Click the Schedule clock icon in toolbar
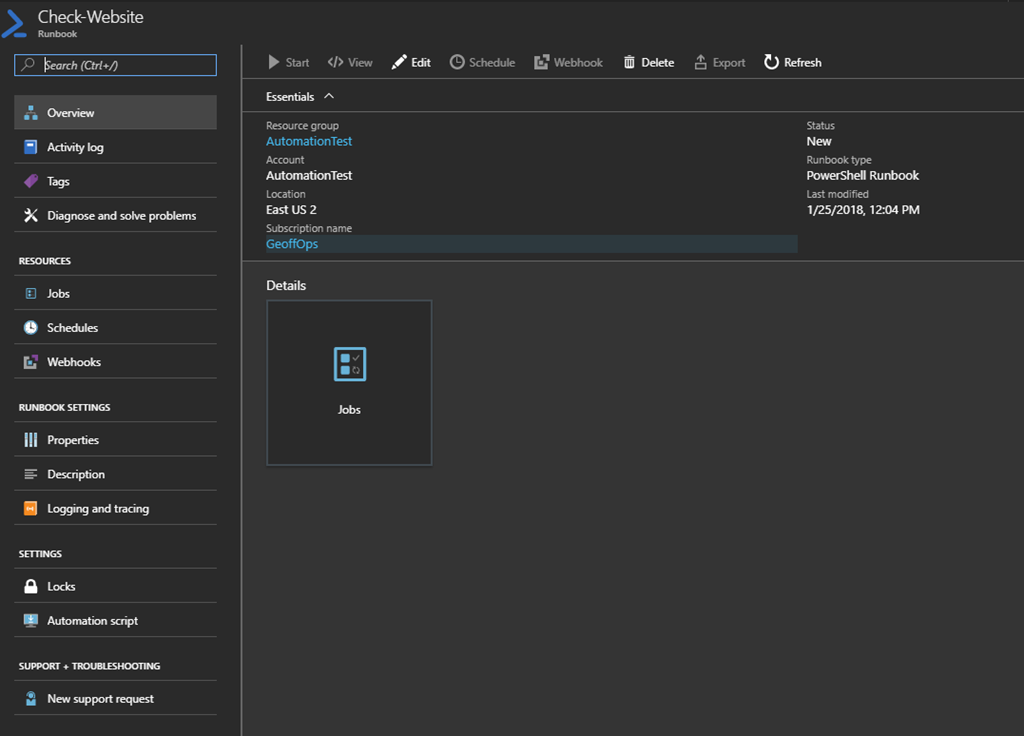 457,62
